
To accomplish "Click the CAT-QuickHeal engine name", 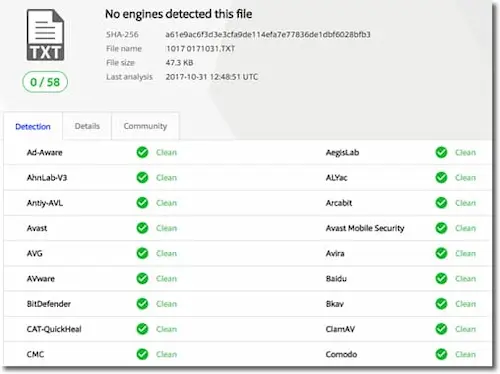I will pos(54,329).
